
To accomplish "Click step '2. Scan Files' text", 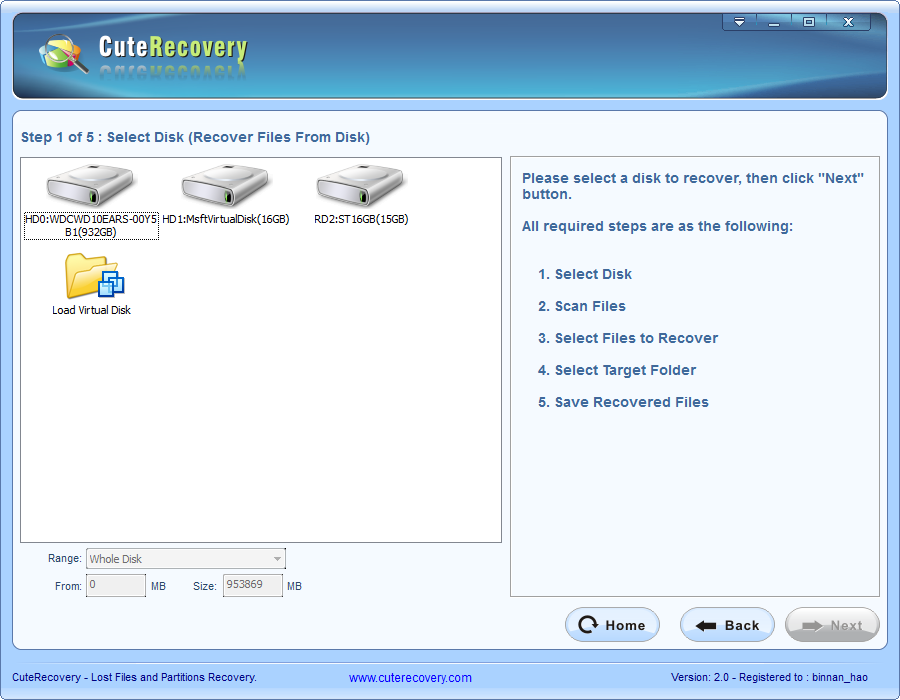I will pyautogui.click(x=581, y=306).
